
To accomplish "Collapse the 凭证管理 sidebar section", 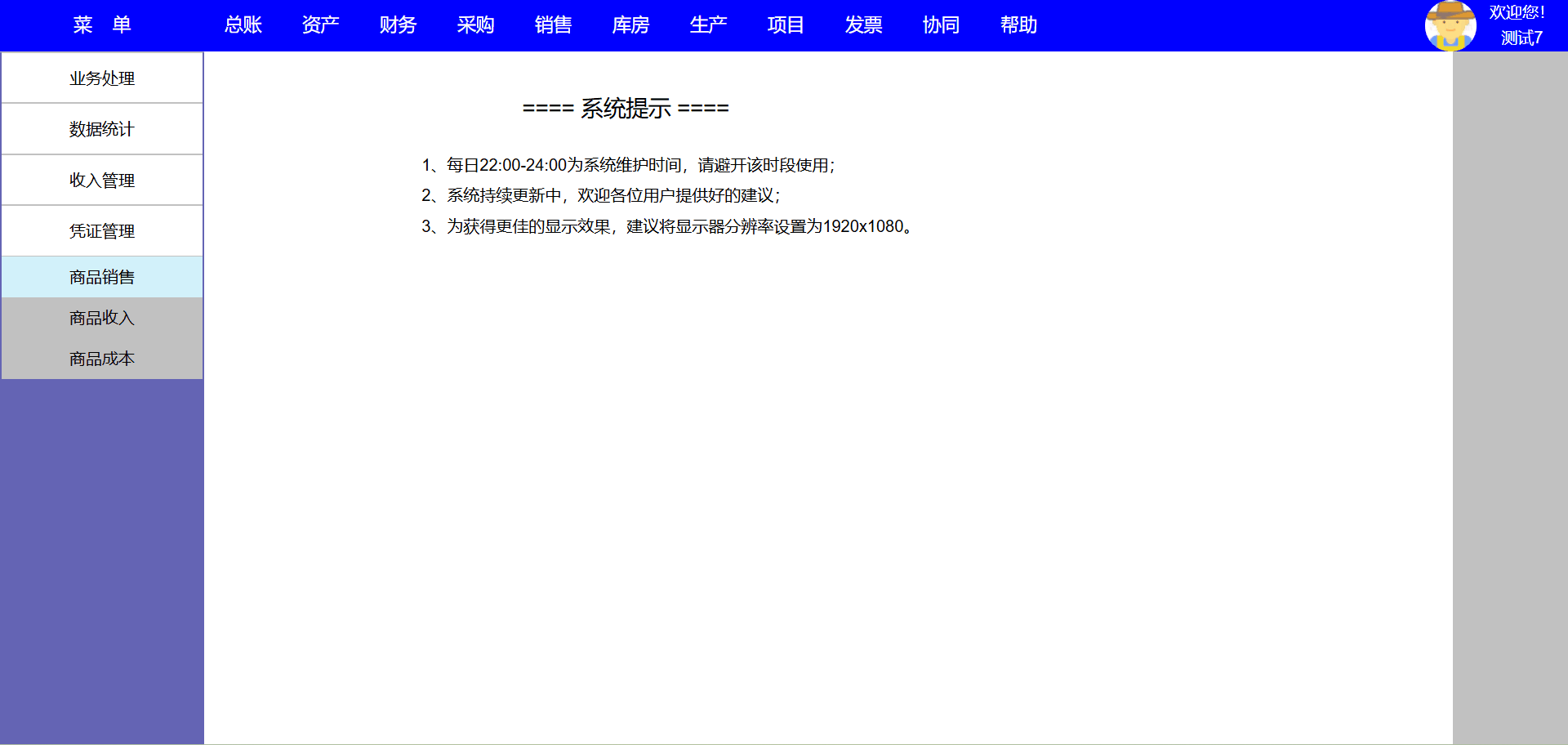I will (102, 231).
